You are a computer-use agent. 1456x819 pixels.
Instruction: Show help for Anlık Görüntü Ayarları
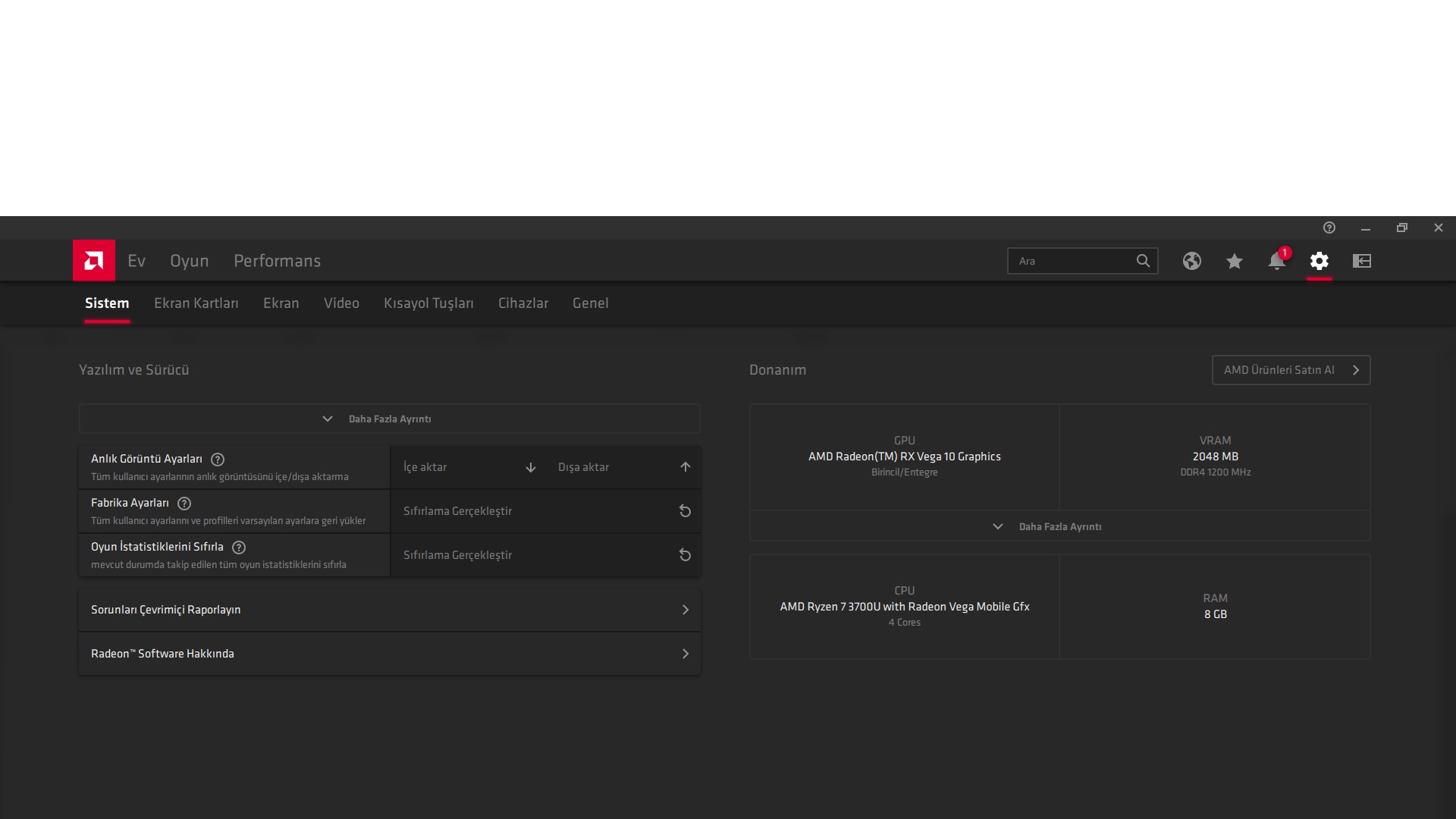click(218, 460)
